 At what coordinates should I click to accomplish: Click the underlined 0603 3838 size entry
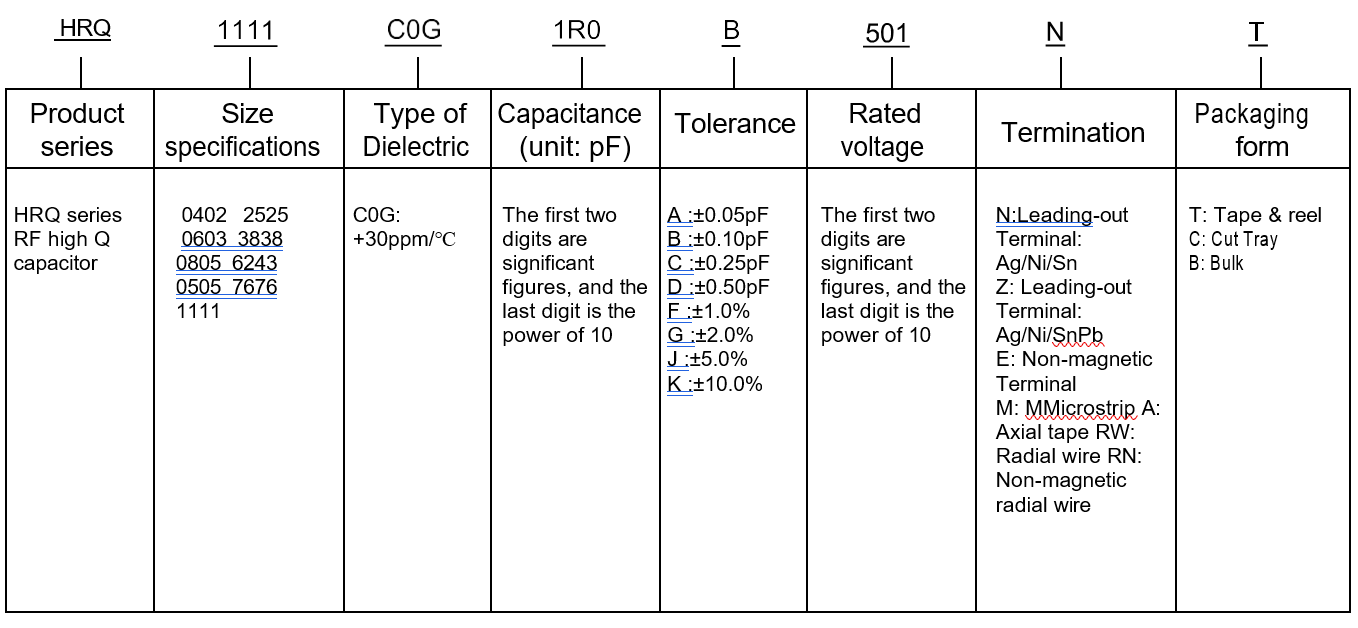coord(232,239)
